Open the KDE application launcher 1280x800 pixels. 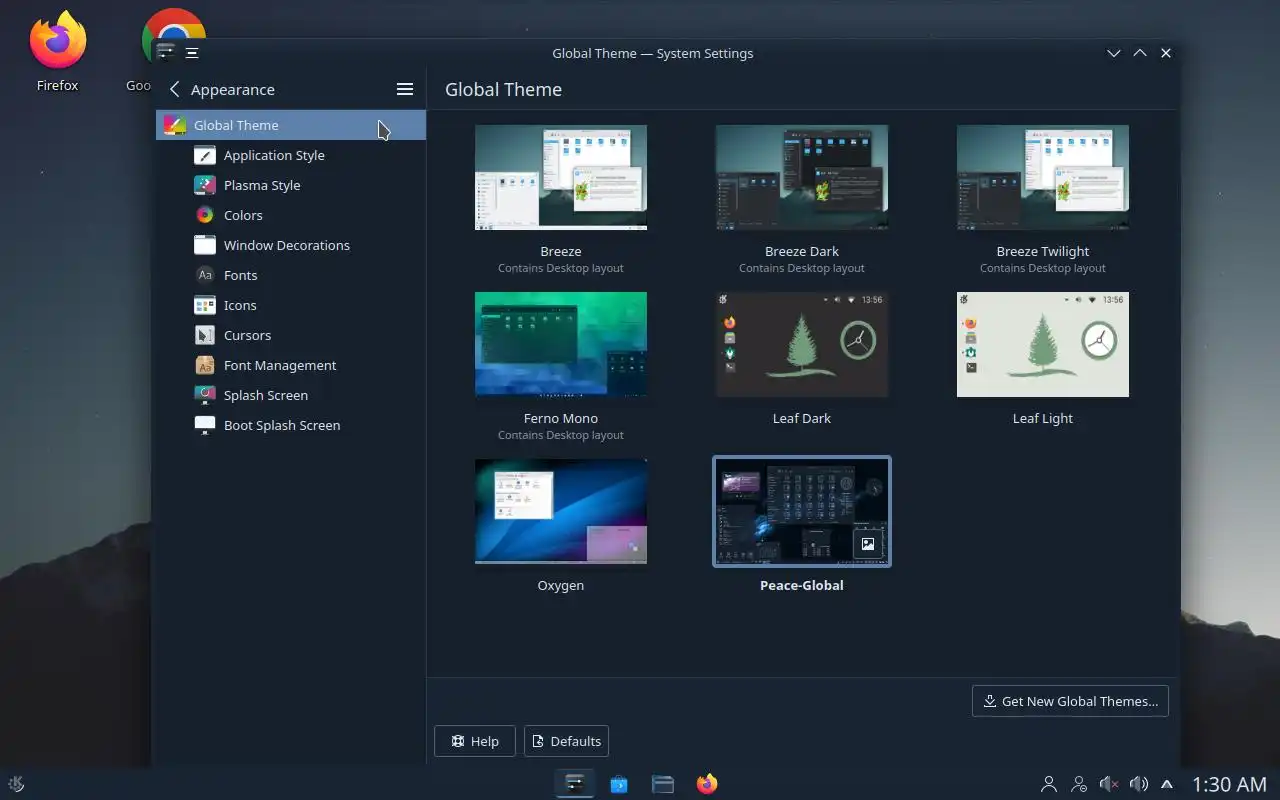point(16,784)
